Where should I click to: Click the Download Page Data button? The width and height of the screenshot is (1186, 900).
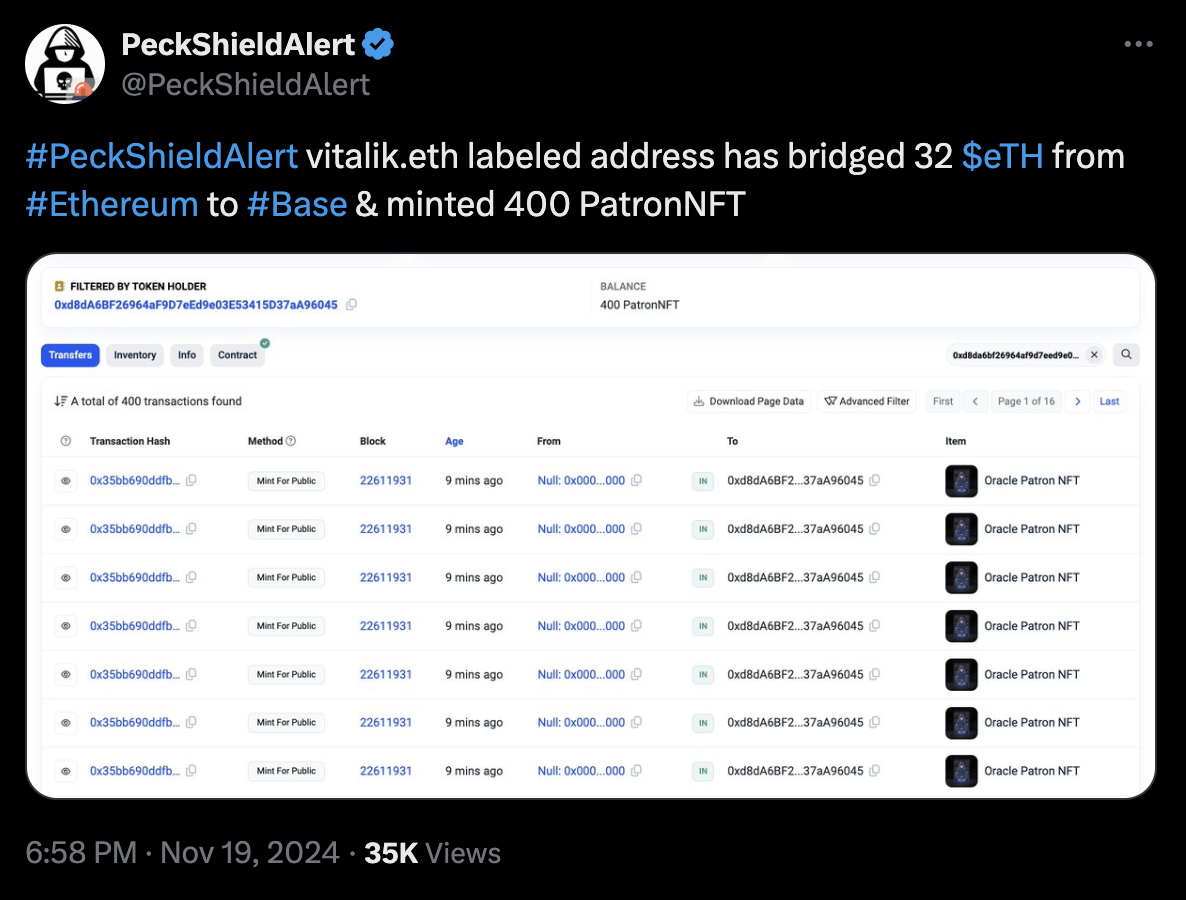pos(748,401)
